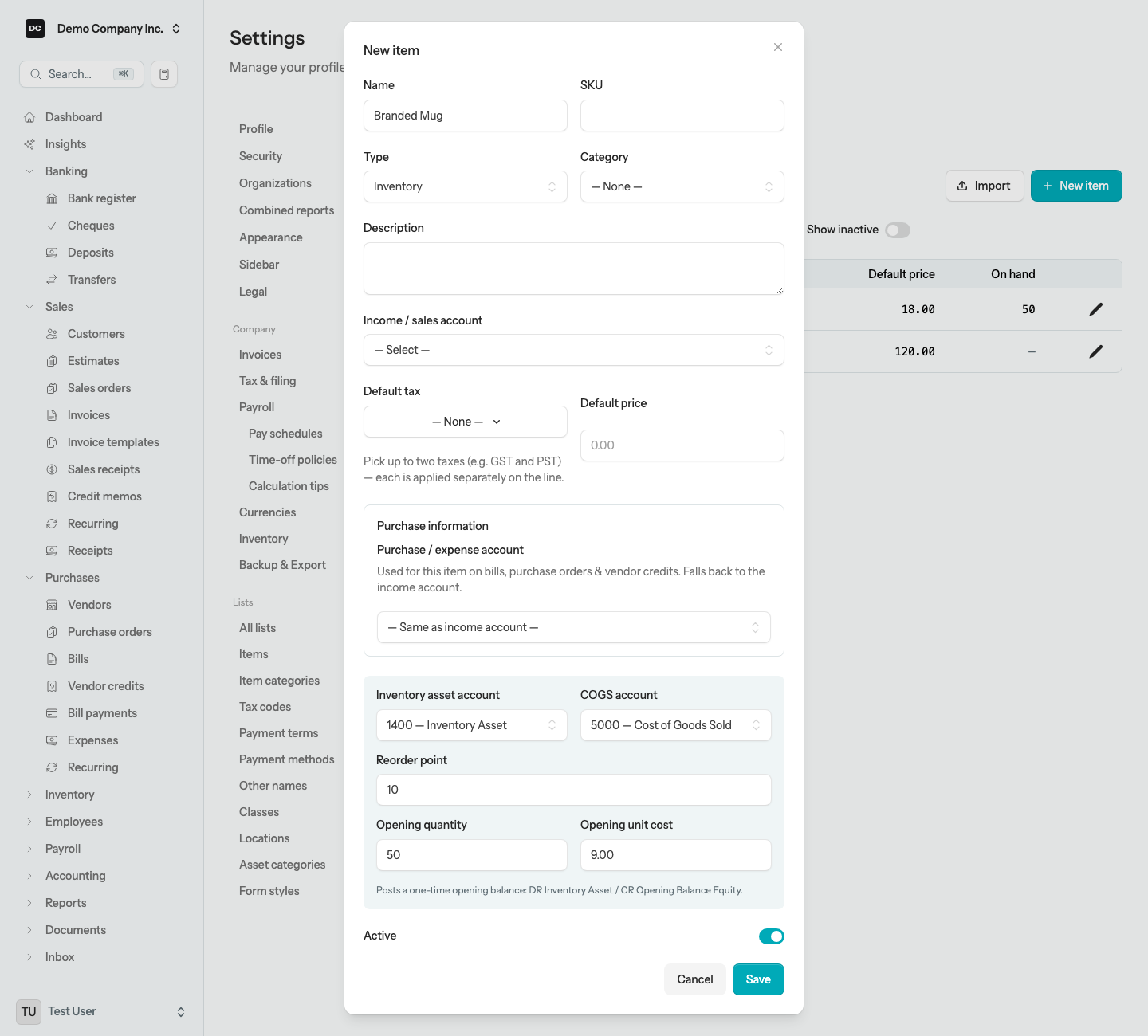1148x1036 pixels.
Task: Click the Vendors storefront icon
Action: 52,605
